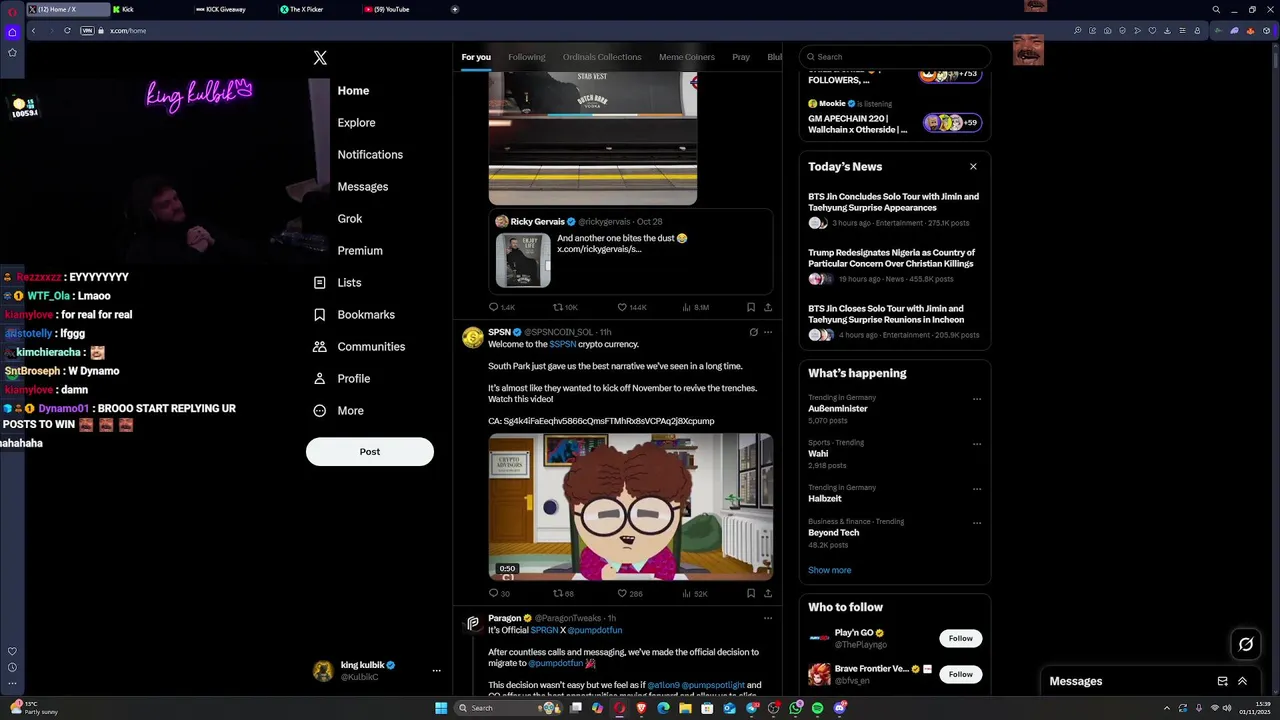Like the SPSN post
This screenshot has width=1280, height=720.
[629, 593]
